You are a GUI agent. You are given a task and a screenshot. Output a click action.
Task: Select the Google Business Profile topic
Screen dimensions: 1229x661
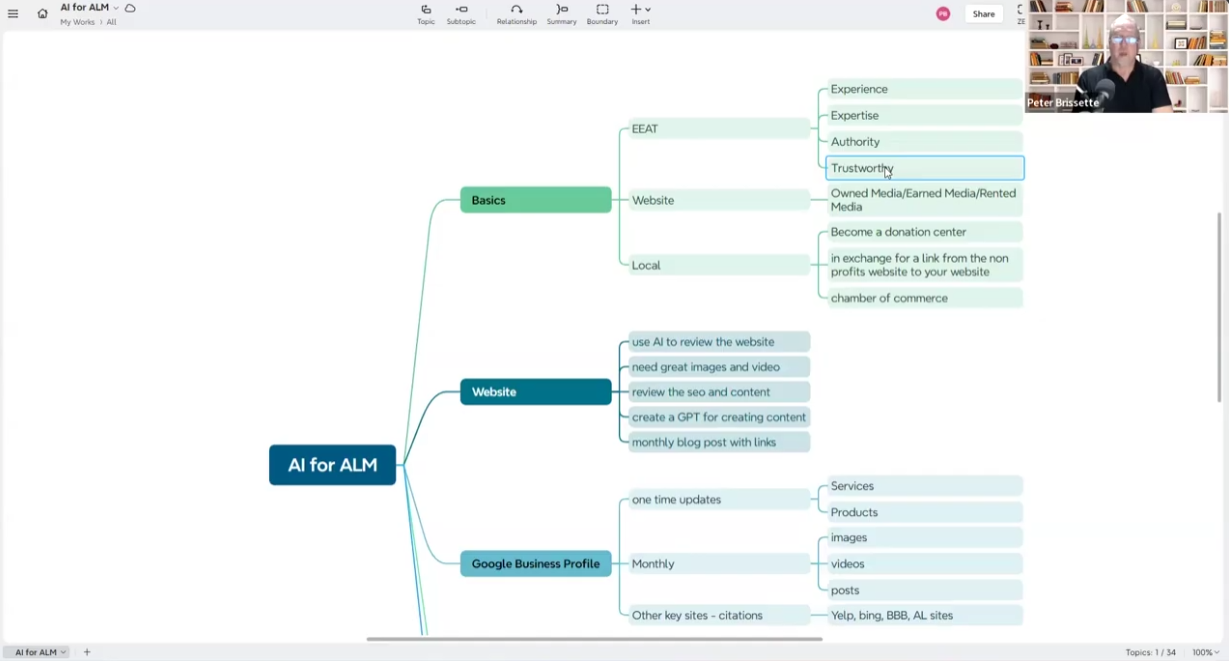point(535,564)
